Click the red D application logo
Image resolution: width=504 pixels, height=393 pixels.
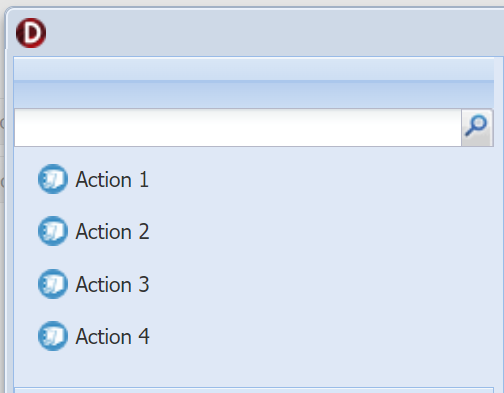click(31, 33)
